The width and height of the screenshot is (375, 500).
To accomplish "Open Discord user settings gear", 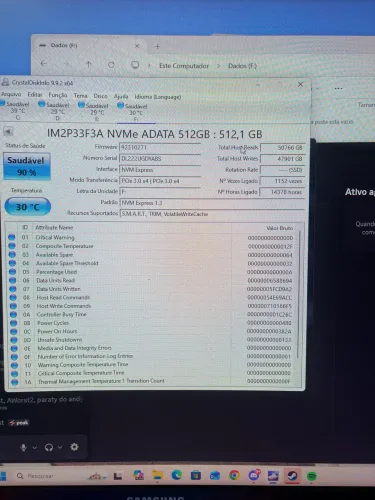I will [74, 447].
